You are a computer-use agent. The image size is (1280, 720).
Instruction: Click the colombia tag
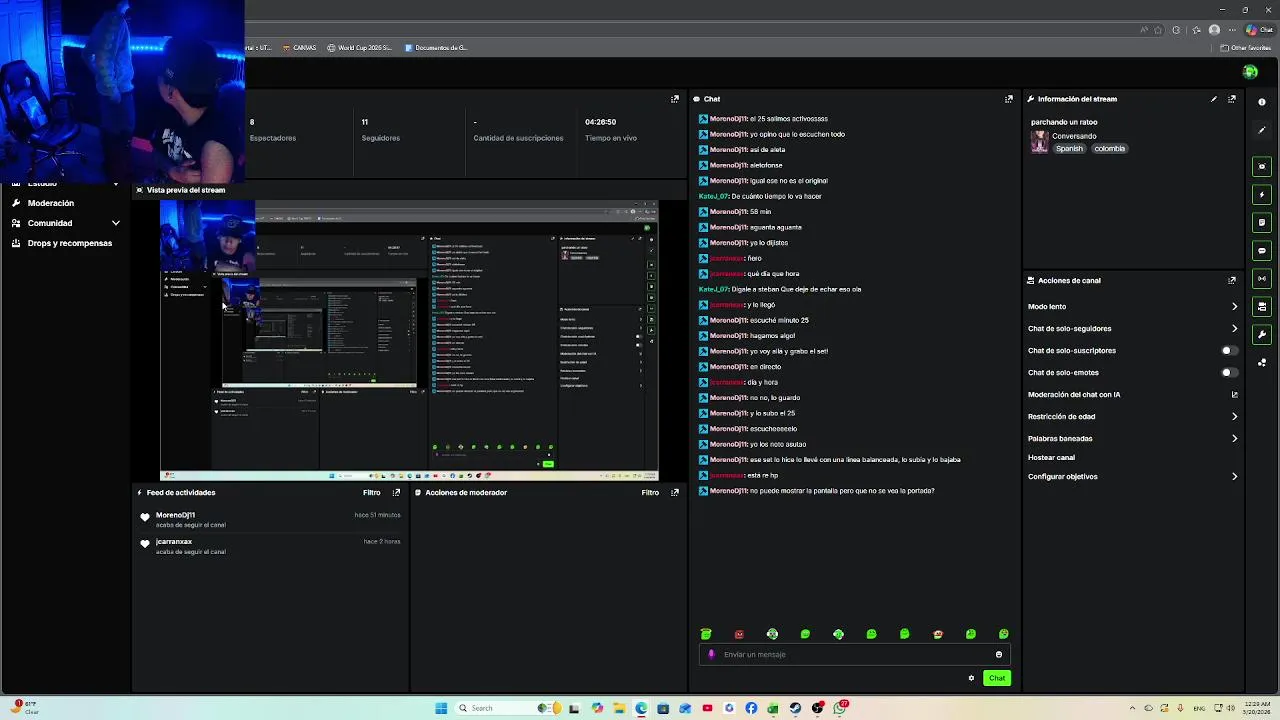pos(1109,149)
